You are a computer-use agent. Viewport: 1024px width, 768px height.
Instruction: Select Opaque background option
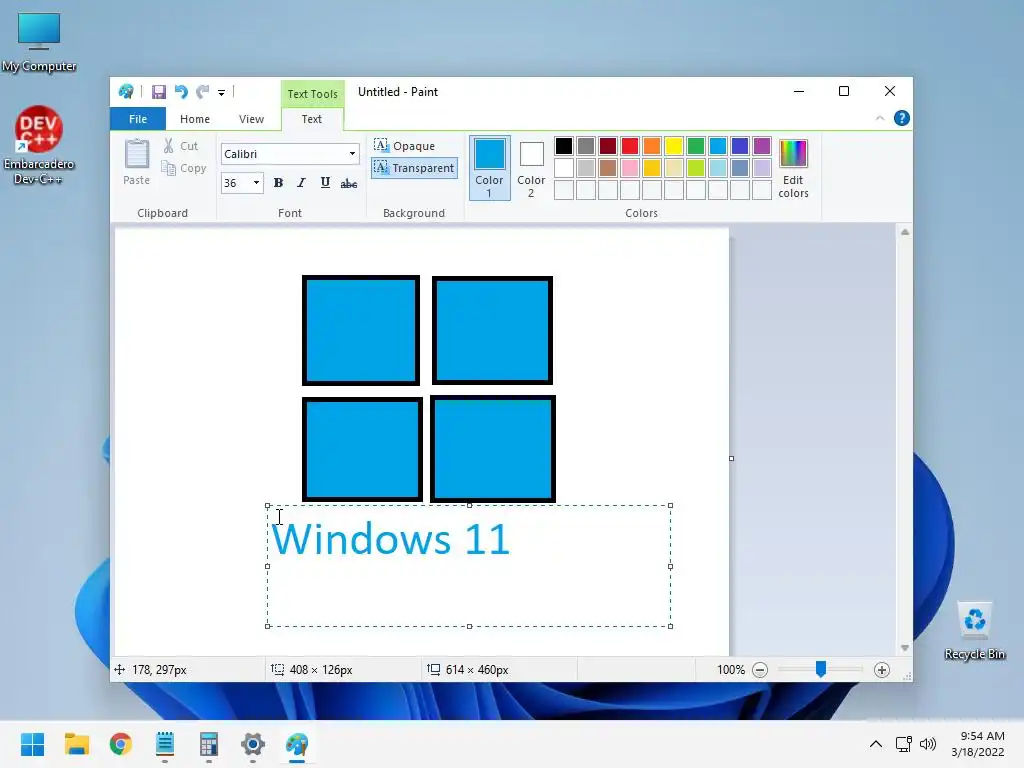(404, 146)
